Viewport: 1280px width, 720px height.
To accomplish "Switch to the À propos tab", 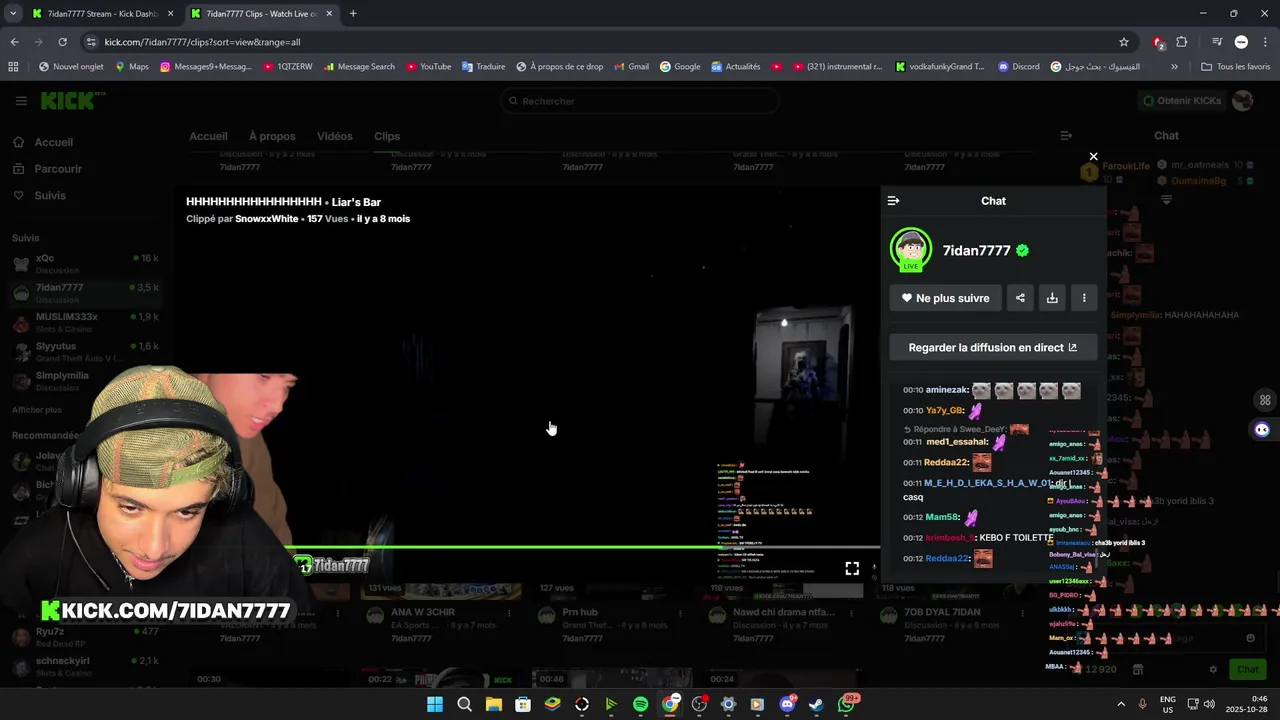I will [x=272, y=136].
